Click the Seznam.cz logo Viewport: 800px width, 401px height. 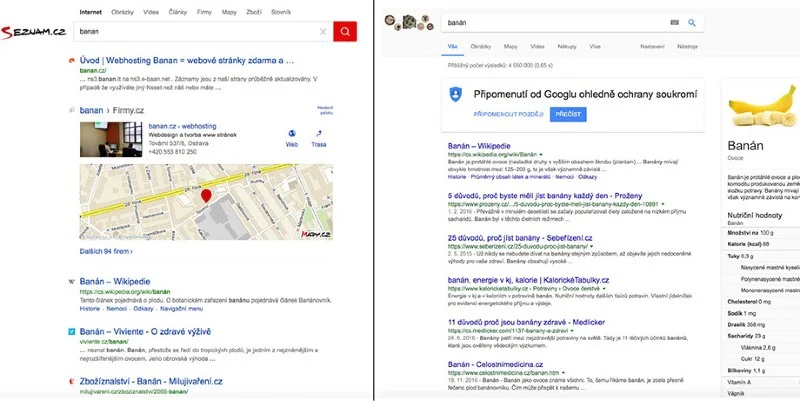click(33, 32)
